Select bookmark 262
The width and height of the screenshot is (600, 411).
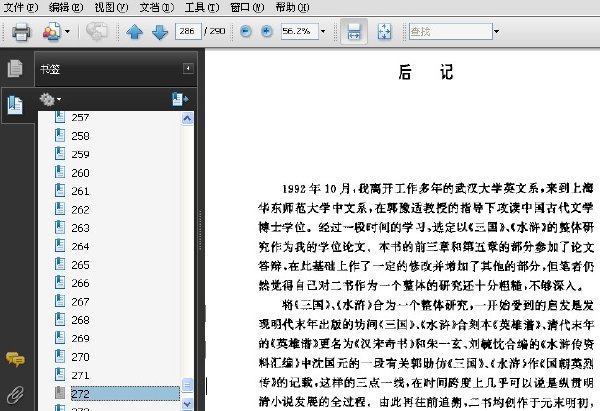click(80, 210)
